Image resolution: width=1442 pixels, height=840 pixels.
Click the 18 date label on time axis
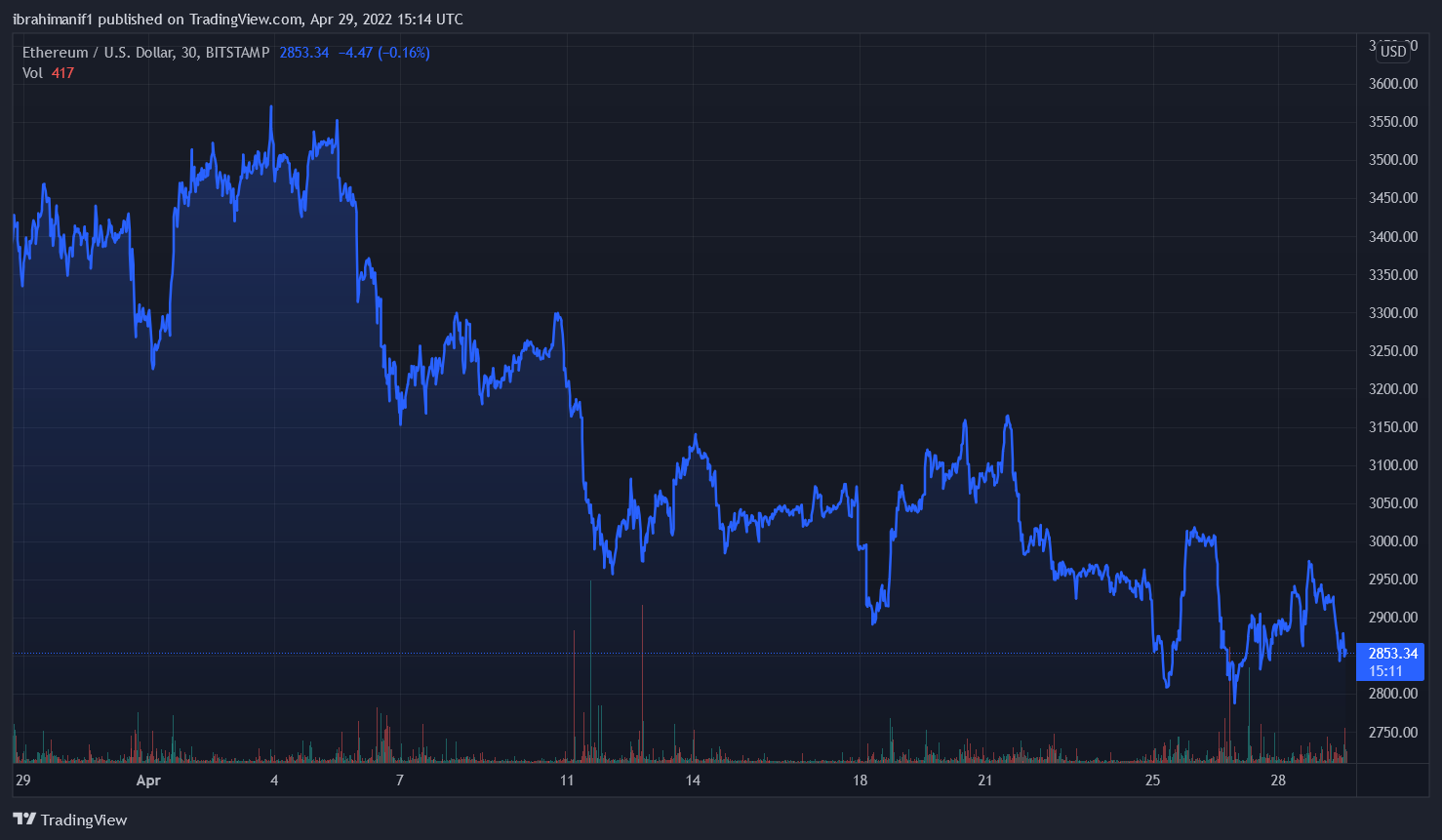(x=859, y=780)
